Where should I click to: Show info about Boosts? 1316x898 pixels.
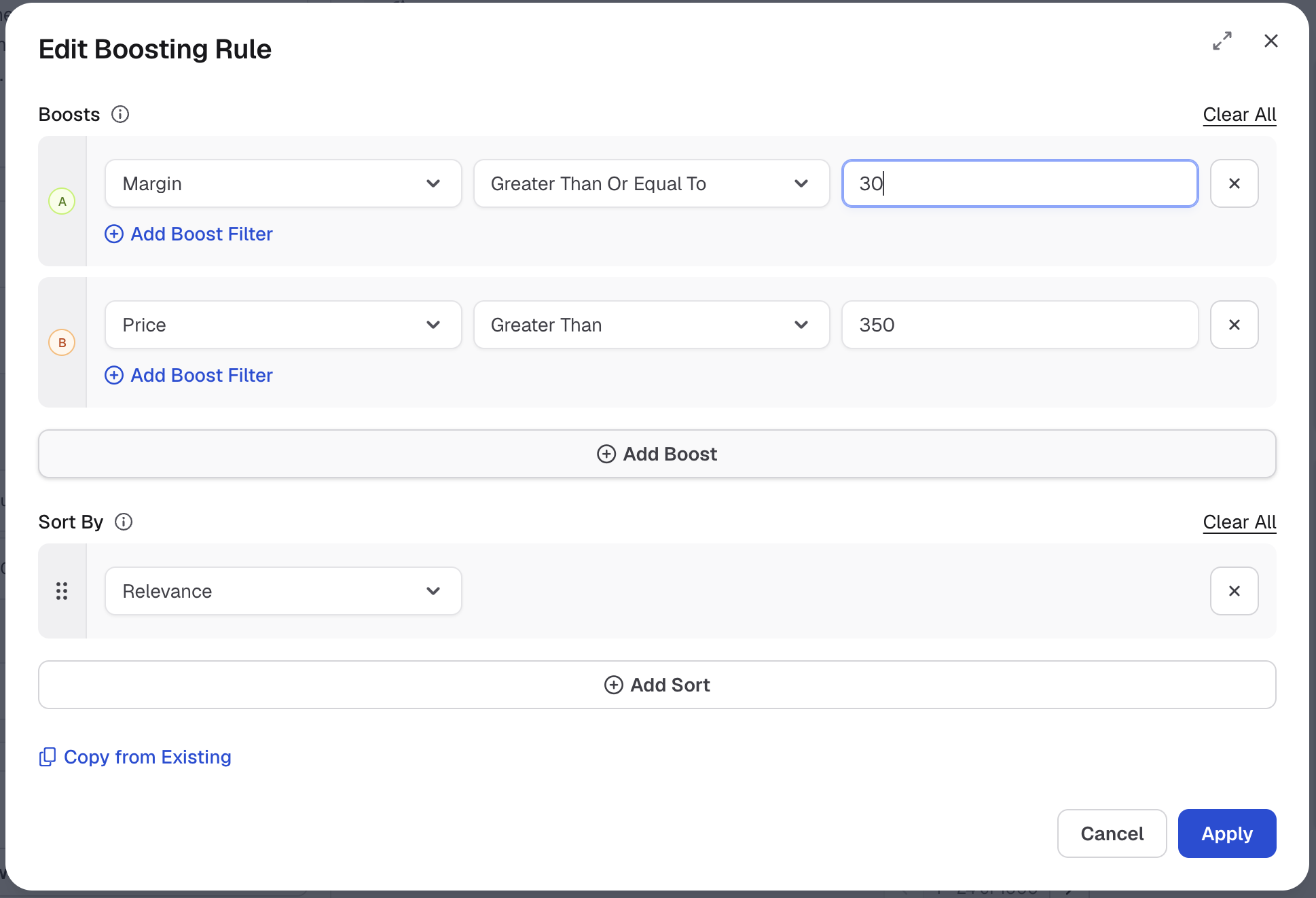[x=120, y=114]
